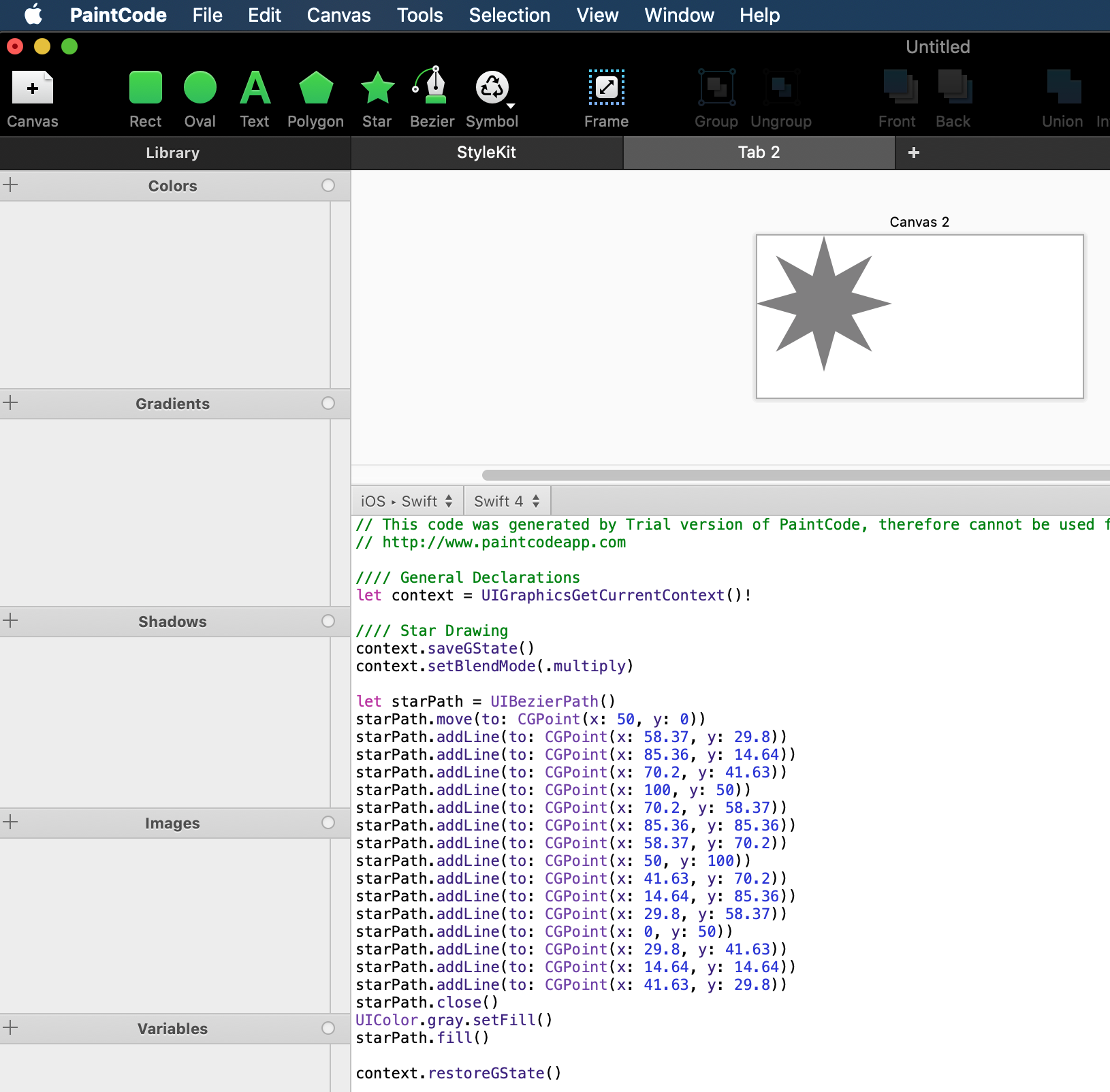1110x1092 pixels.
Task: Click the horizontal canvas scrollbar
Action: pos(795,475)
